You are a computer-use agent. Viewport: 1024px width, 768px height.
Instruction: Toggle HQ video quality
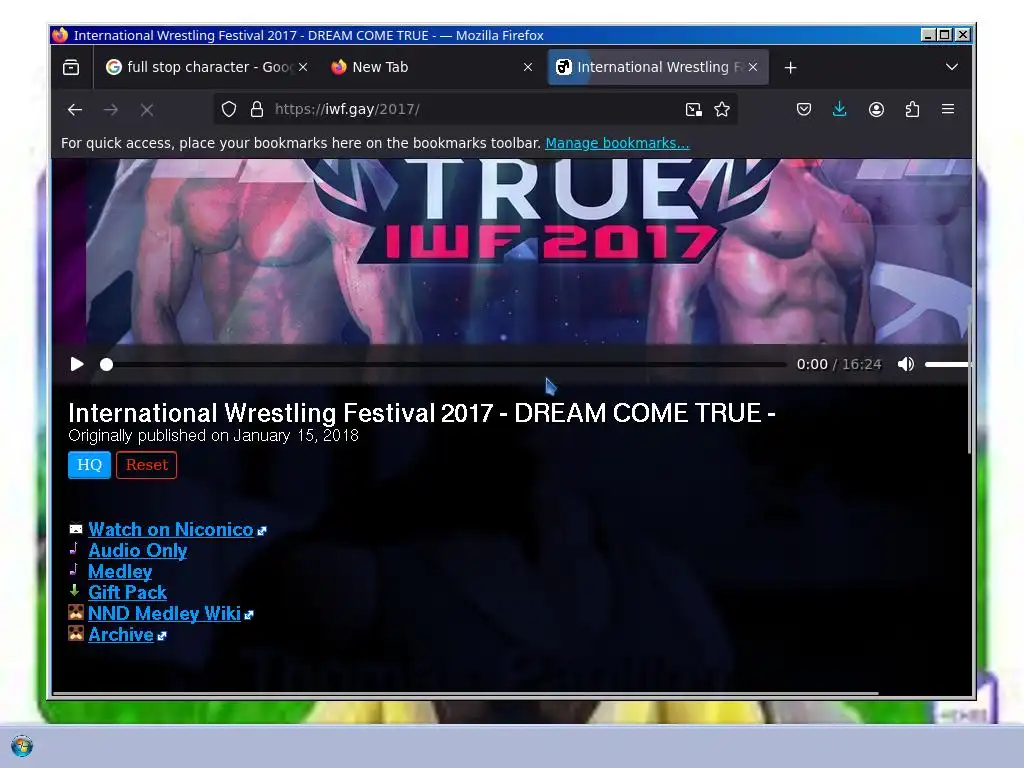(x=89, y=465)
